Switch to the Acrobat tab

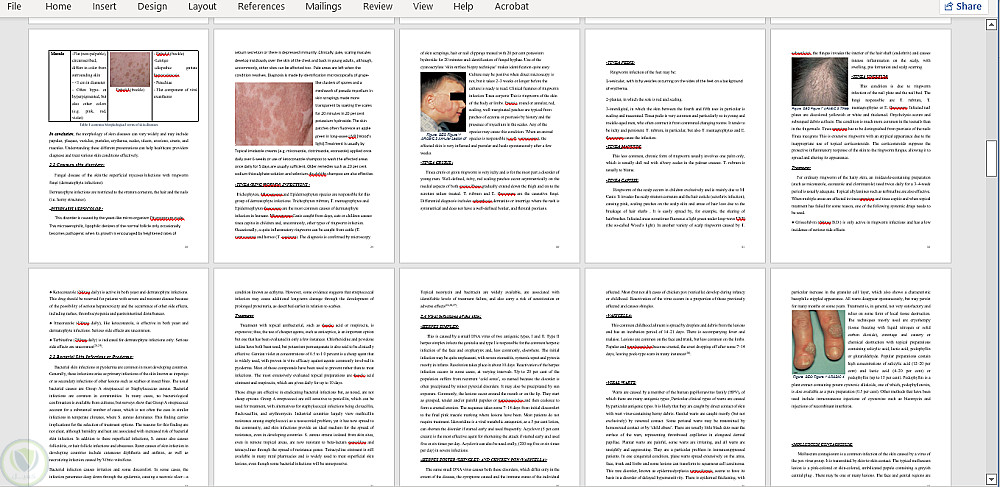point(511,6)
